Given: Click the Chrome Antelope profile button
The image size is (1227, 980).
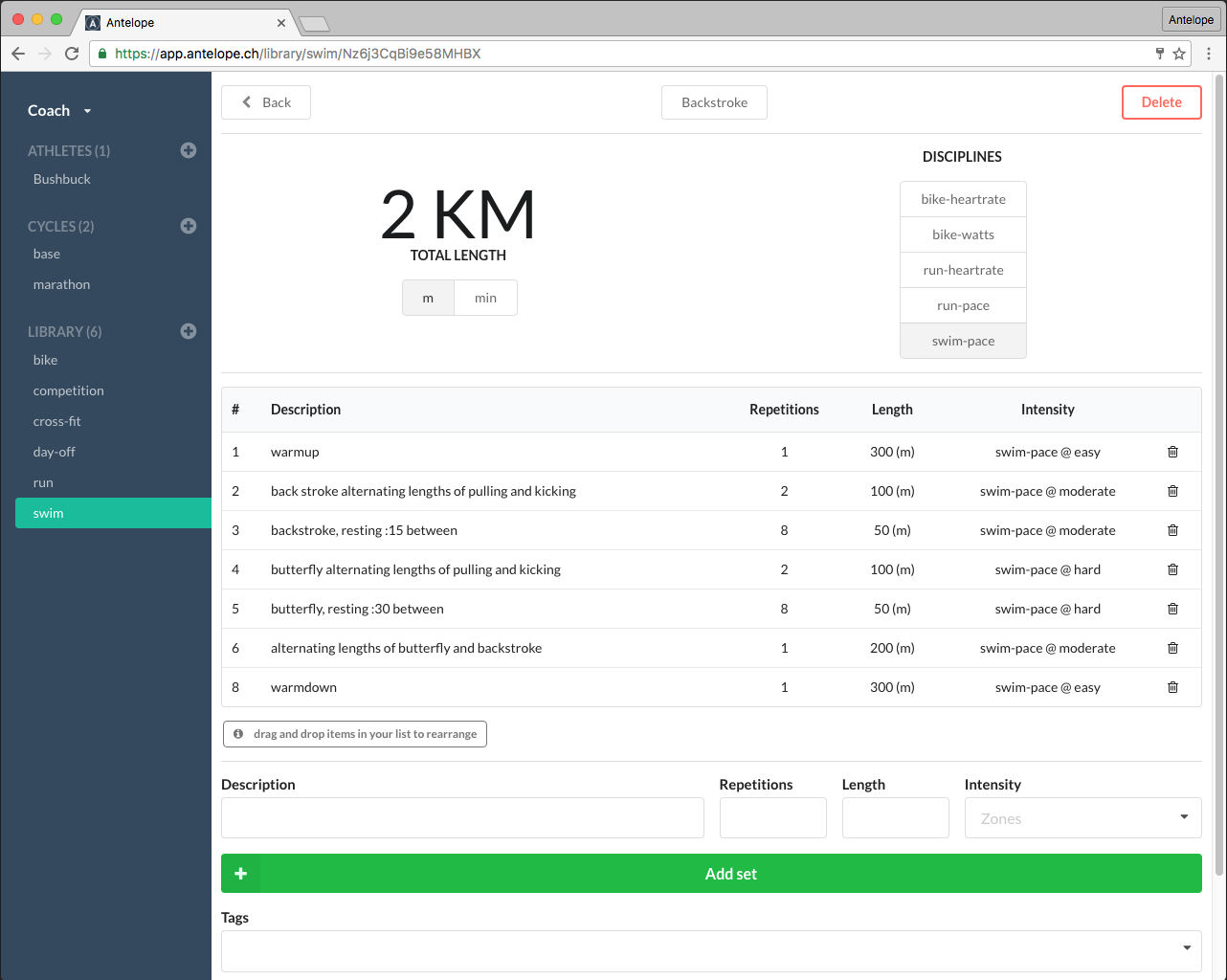Looking at the screenshot, I should pos(1191,19).
